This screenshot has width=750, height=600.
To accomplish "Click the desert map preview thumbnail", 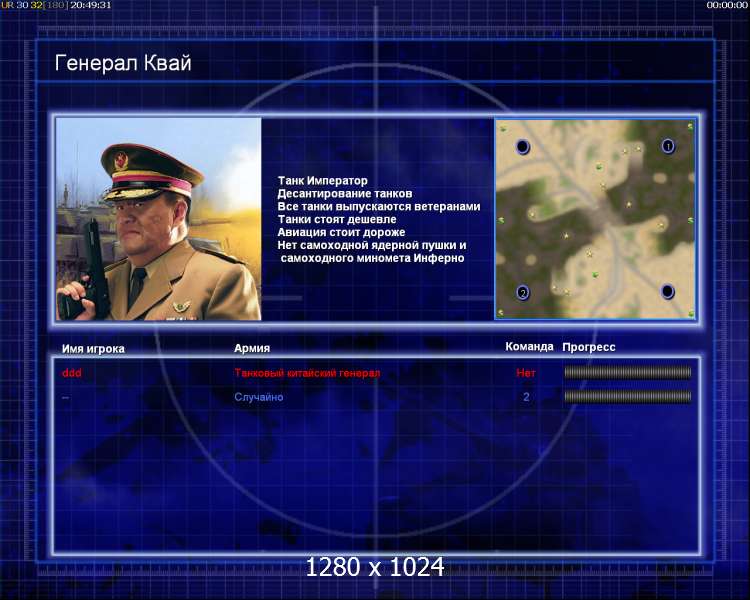I will [595, 219].
